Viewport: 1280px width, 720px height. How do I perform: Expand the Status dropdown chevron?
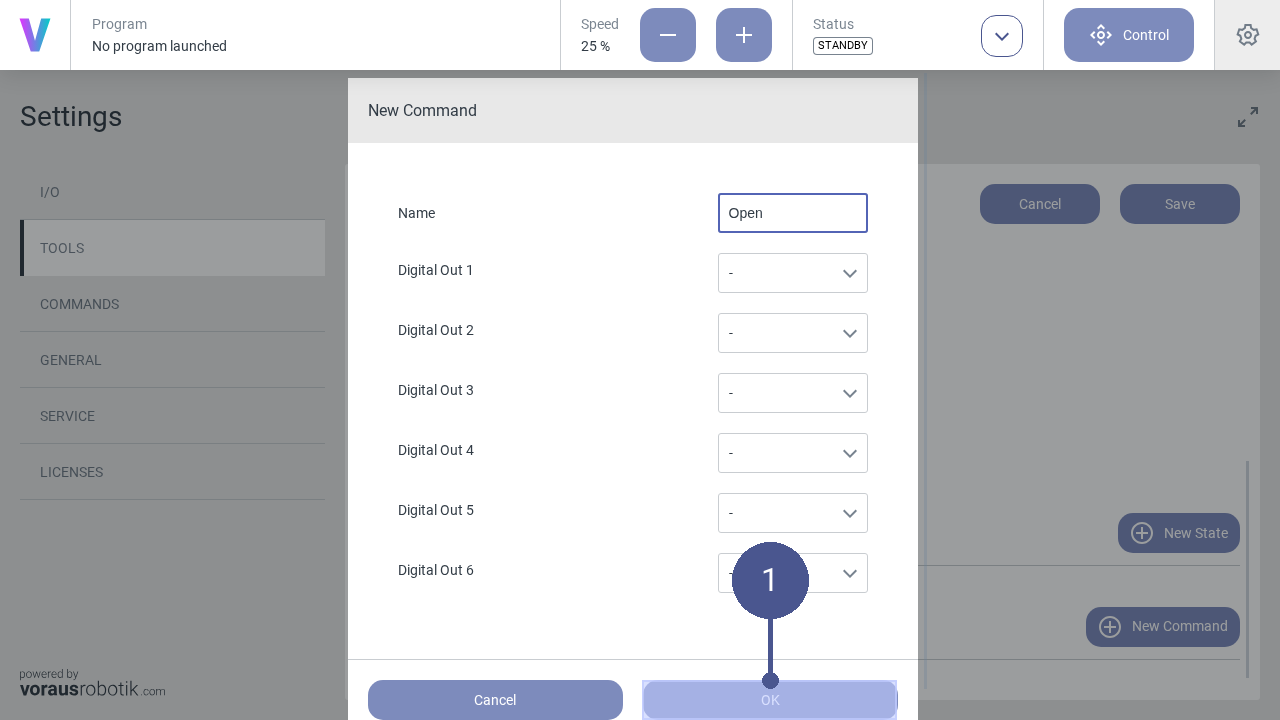1002,36
